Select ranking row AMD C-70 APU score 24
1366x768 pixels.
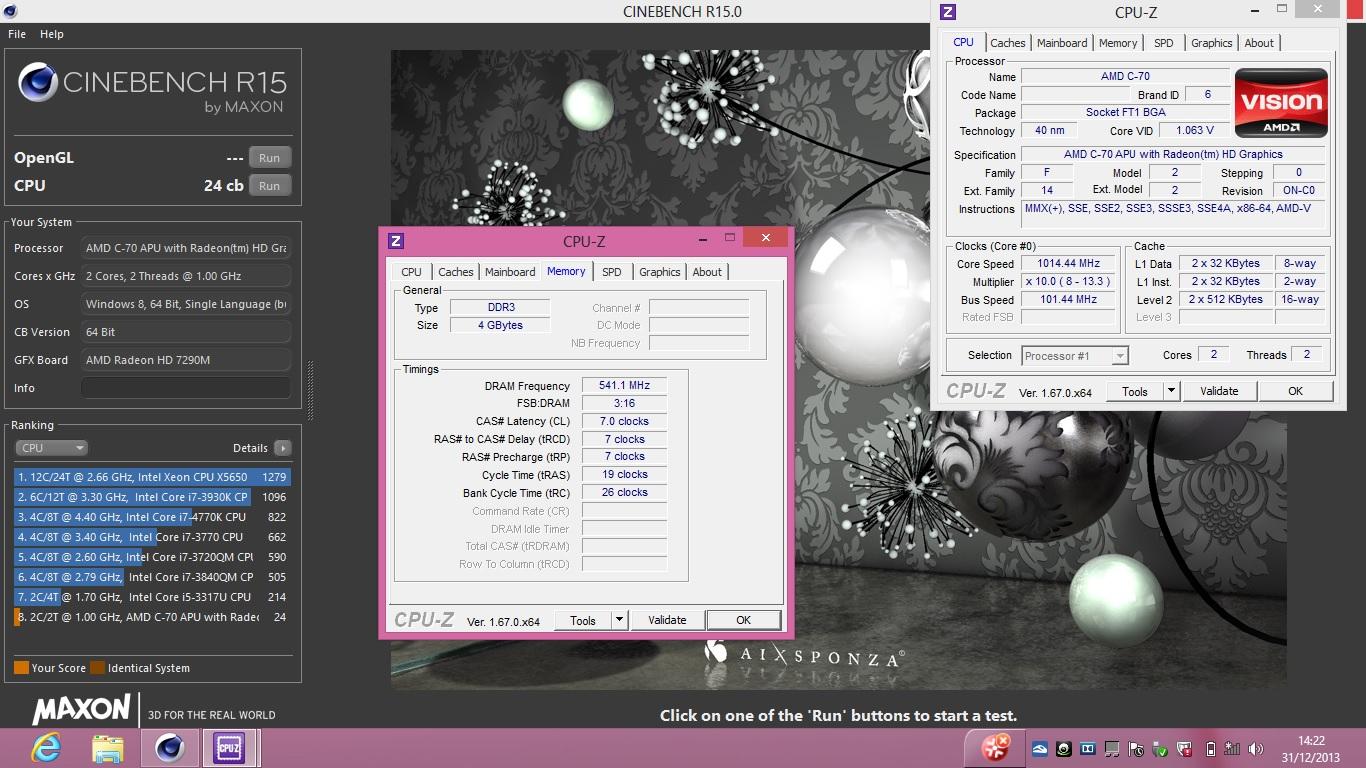(x=152, y=617)
